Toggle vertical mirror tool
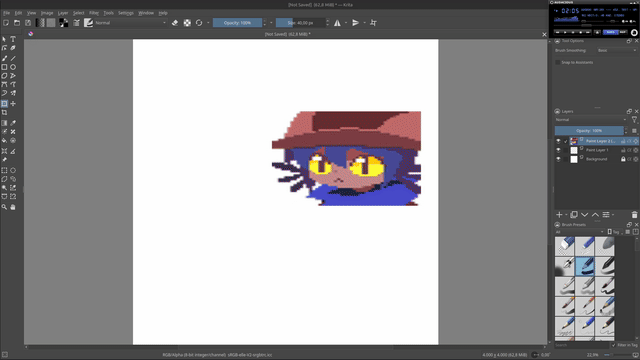Viewport: 640px width, 360px height. [356, 23]
